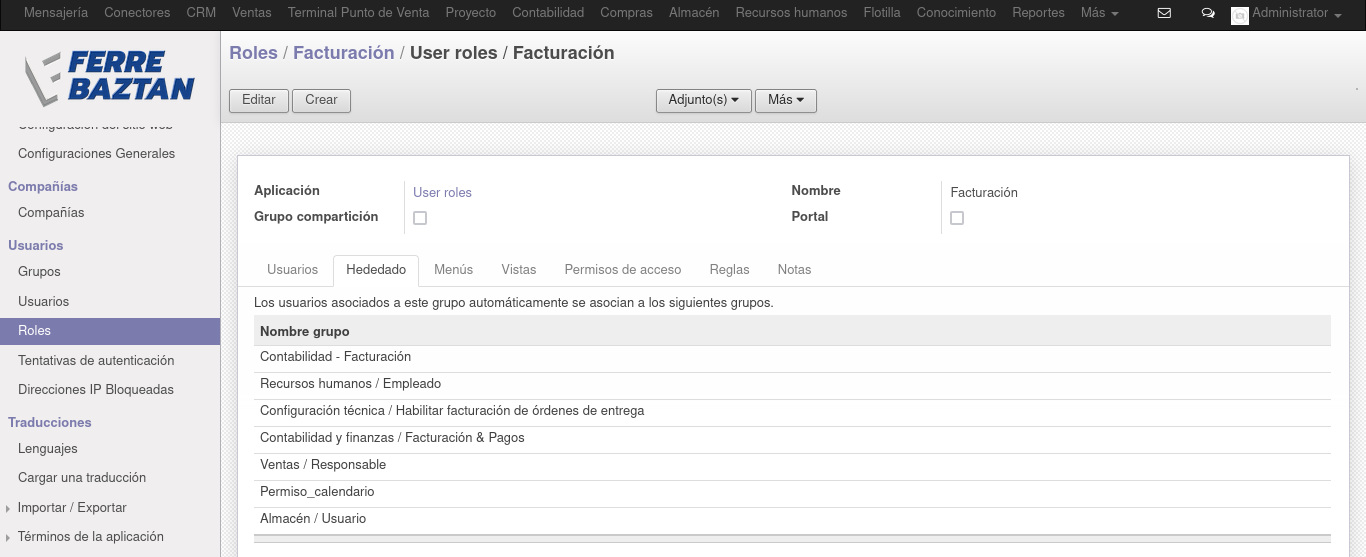
Task: Open Tentativas de autenticación sidebar item
Action: coord(96,360)
